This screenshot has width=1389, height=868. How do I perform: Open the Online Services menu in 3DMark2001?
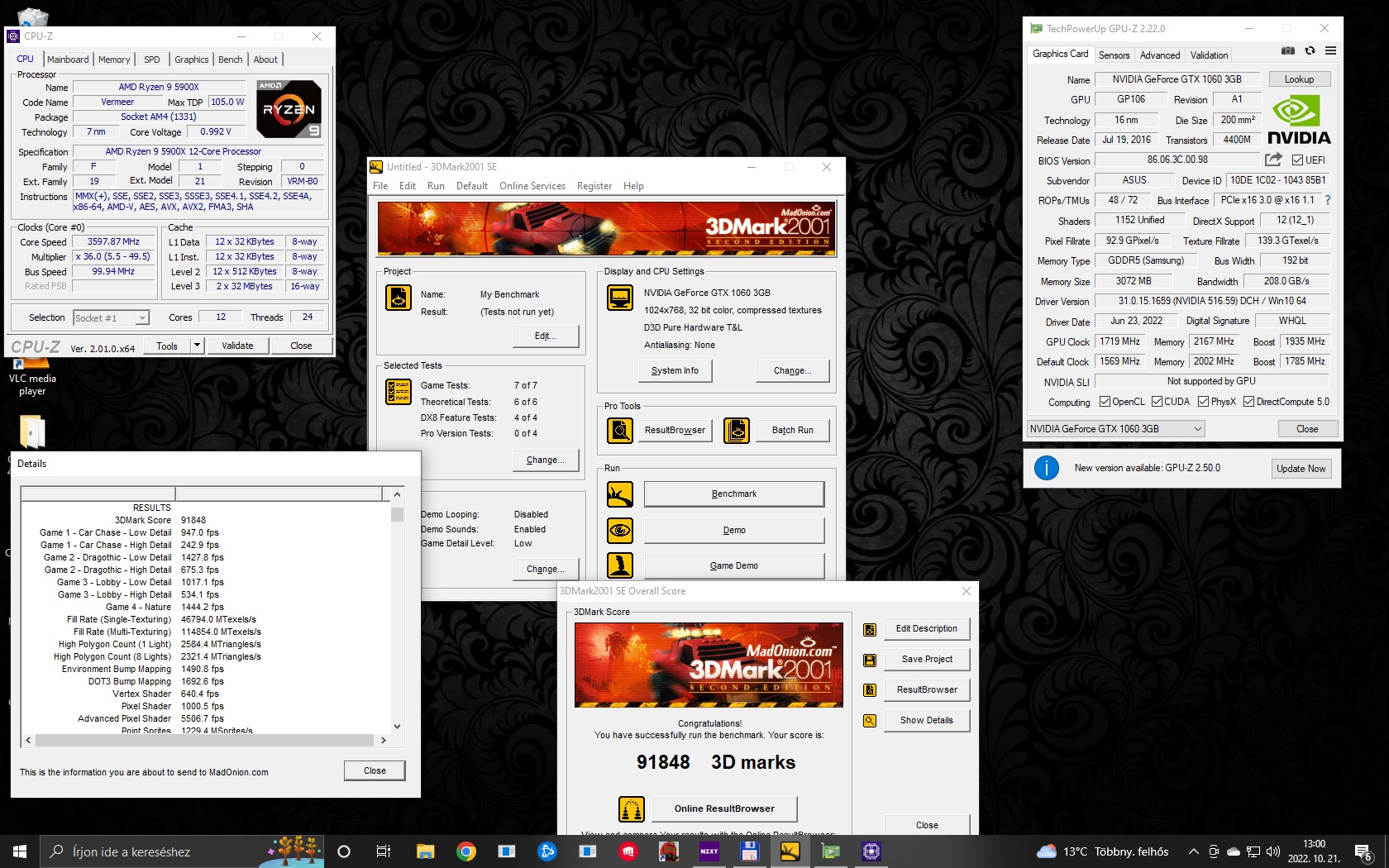coord(532,186)
